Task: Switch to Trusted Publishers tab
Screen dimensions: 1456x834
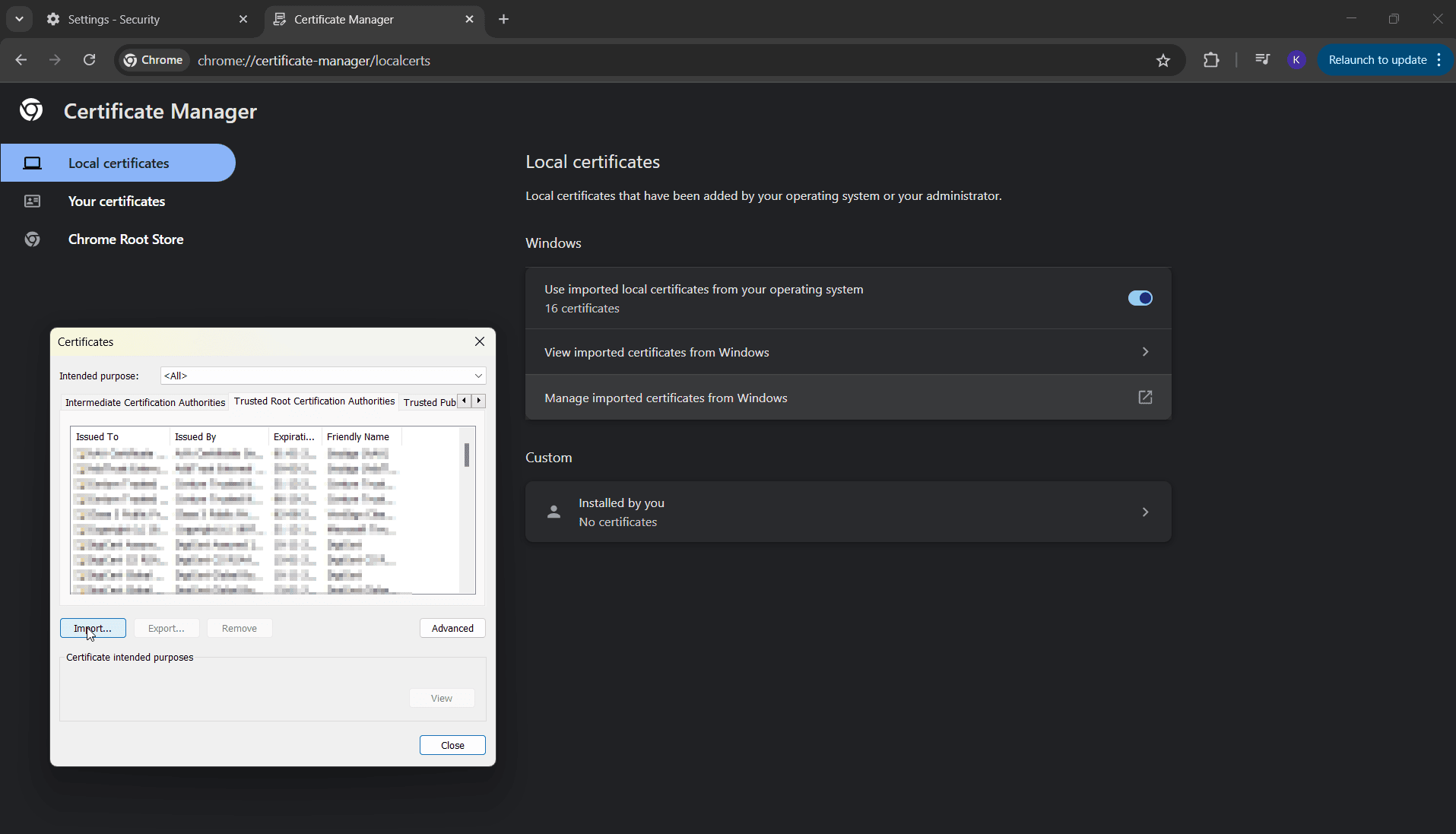Action: pyautogui.click(x=429, y=402)
